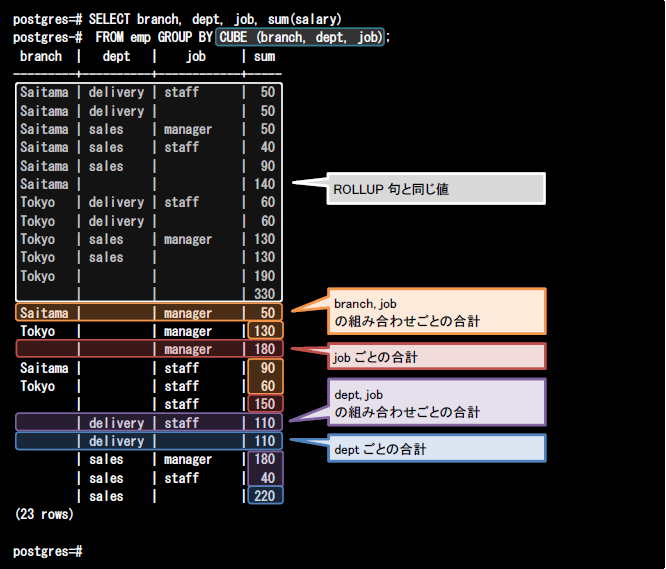Viewport: 666px width, 569px height.
Task: Click the GROUP BY keywords
Action: [x=185, y=37]
